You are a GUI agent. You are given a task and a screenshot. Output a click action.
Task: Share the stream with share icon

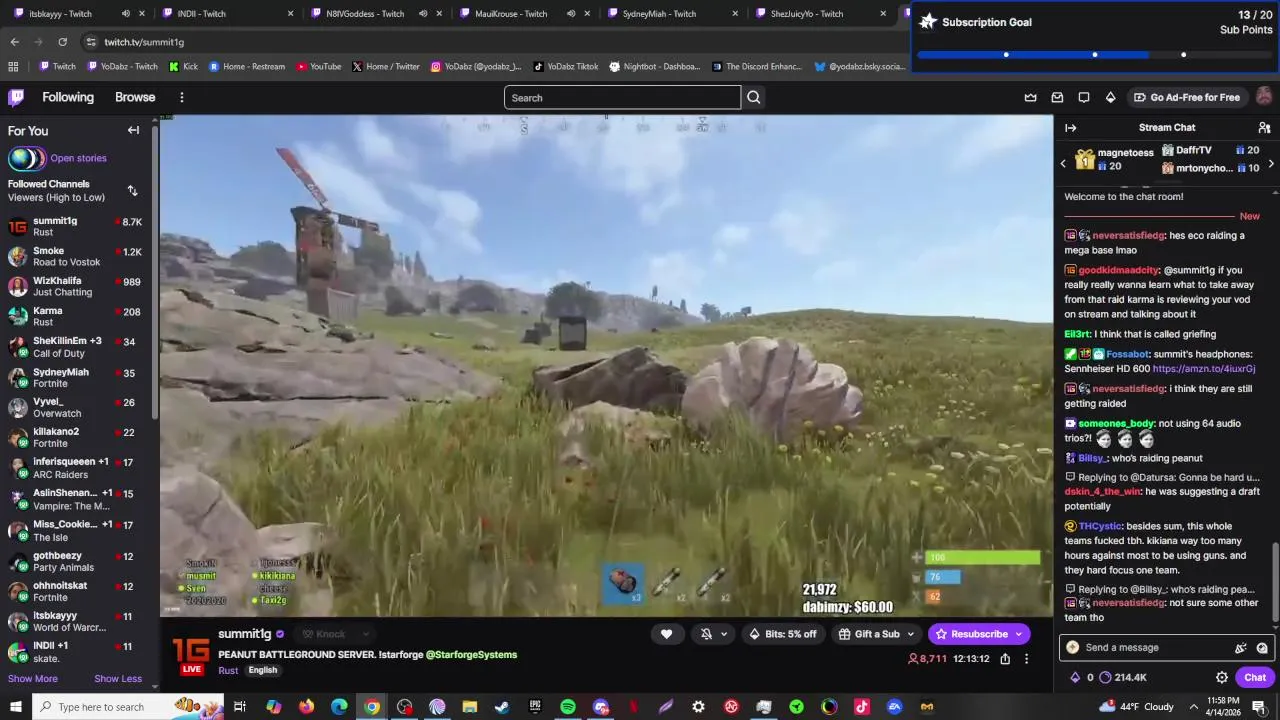click(1005, 658)
